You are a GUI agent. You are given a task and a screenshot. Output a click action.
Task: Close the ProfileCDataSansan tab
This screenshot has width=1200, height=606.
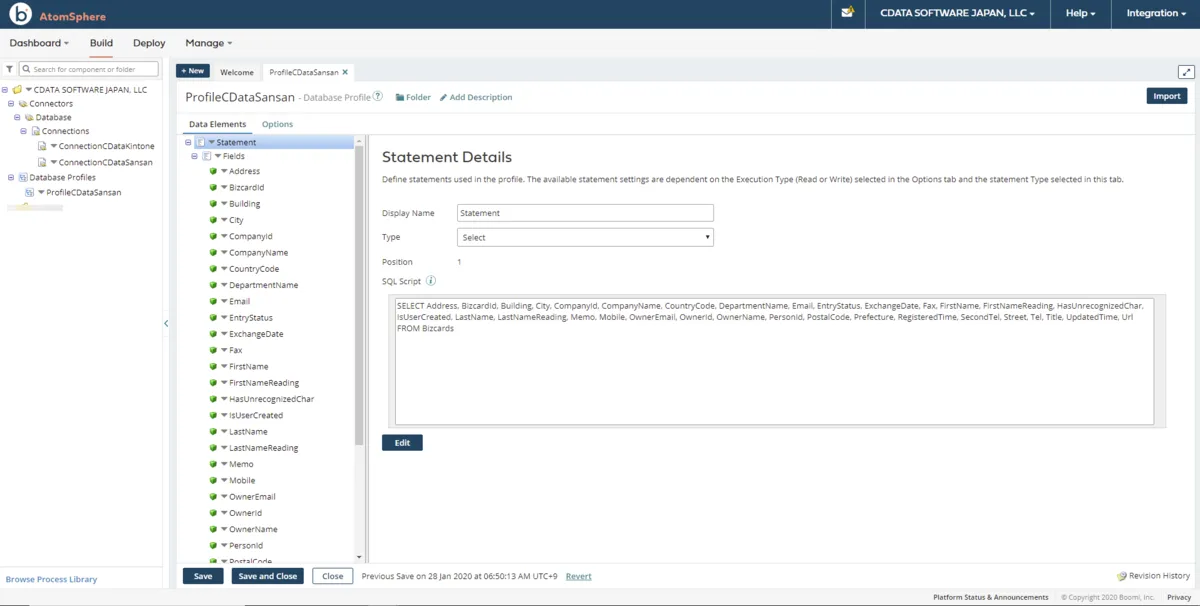pos(346,72)
